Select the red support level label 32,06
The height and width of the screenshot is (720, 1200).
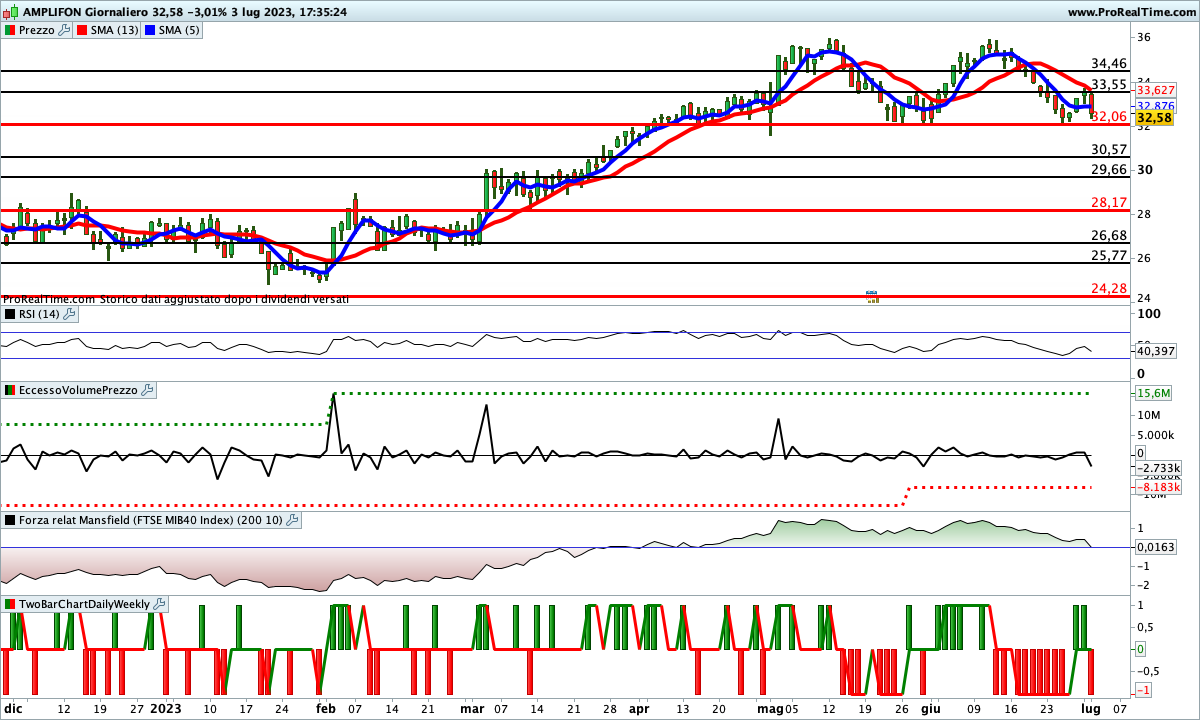pyautogui.click(x=1109, y=116)
